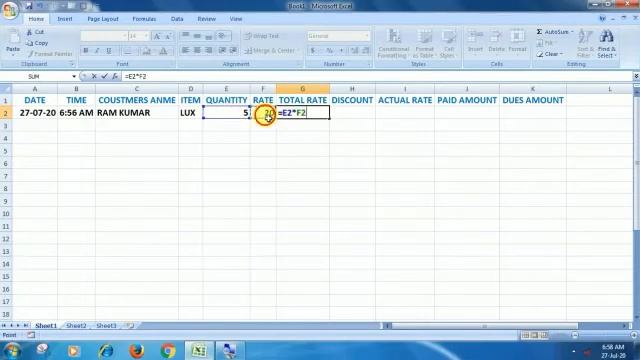Open Format as Table gallery

pos(424,44)
